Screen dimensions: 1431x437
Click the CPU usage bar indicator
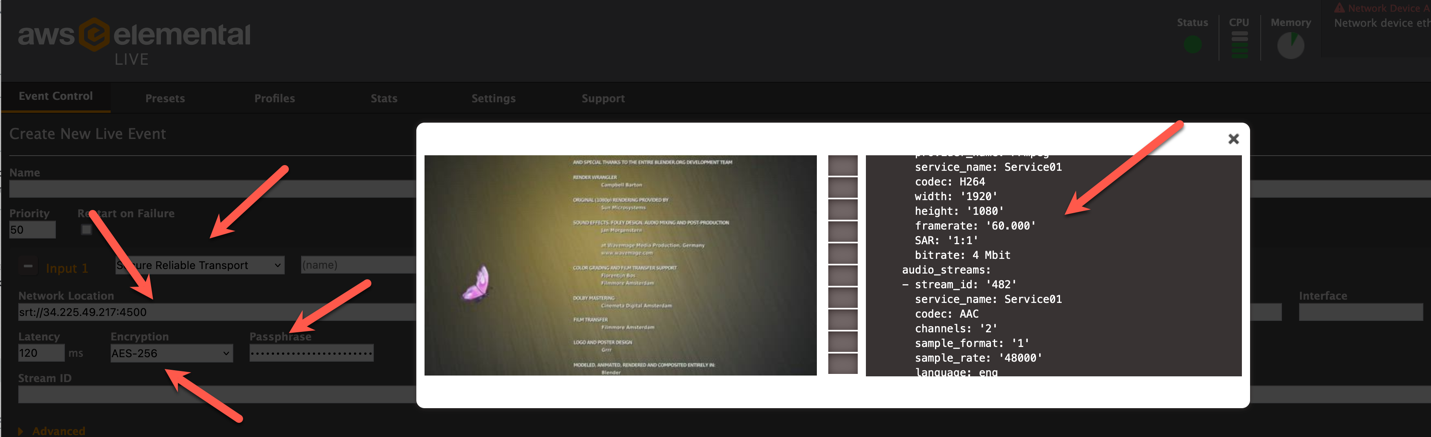(1239, 44)
